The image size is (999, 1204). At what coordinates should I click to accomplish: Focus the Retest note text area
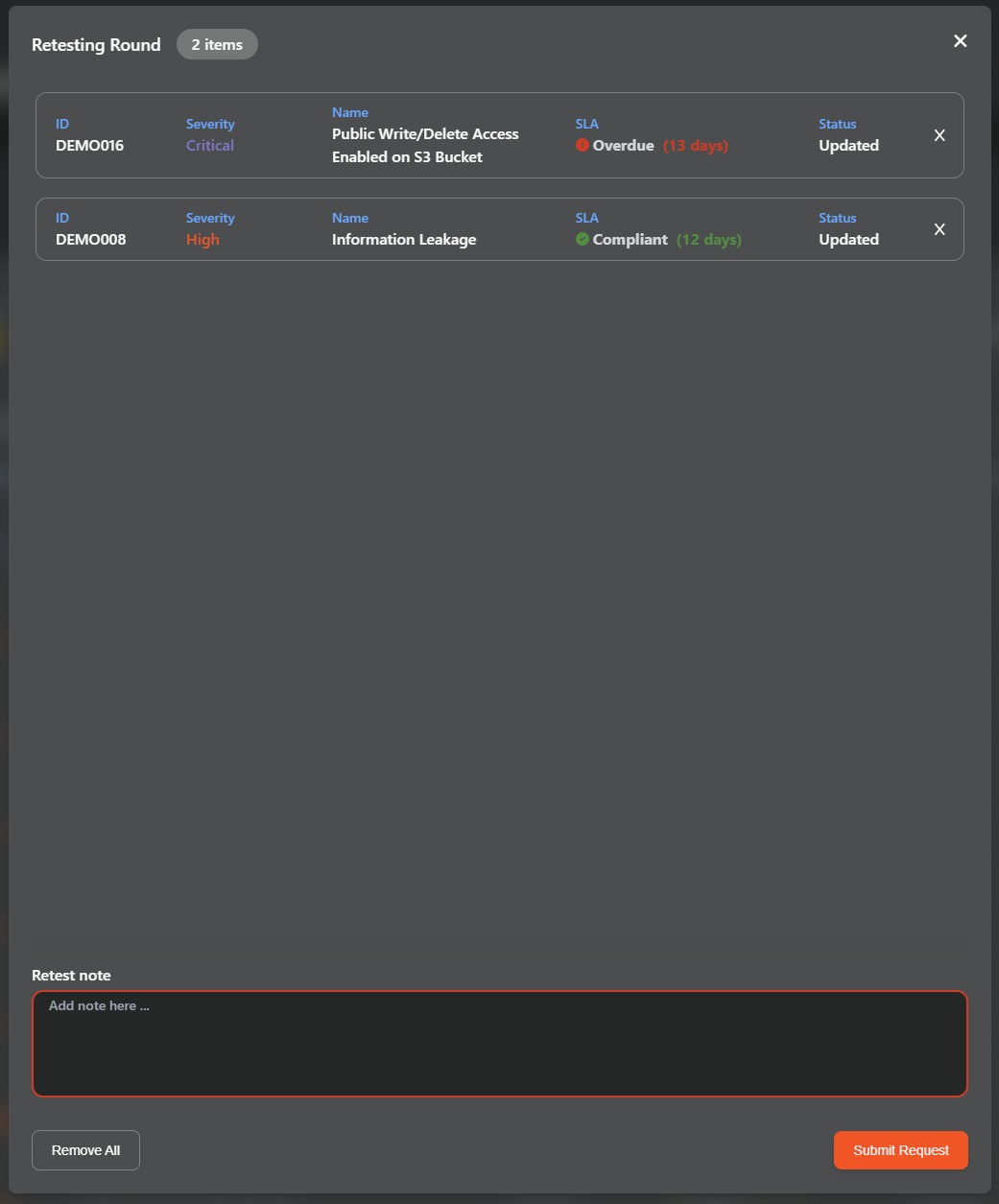(x=499, y=1044)
